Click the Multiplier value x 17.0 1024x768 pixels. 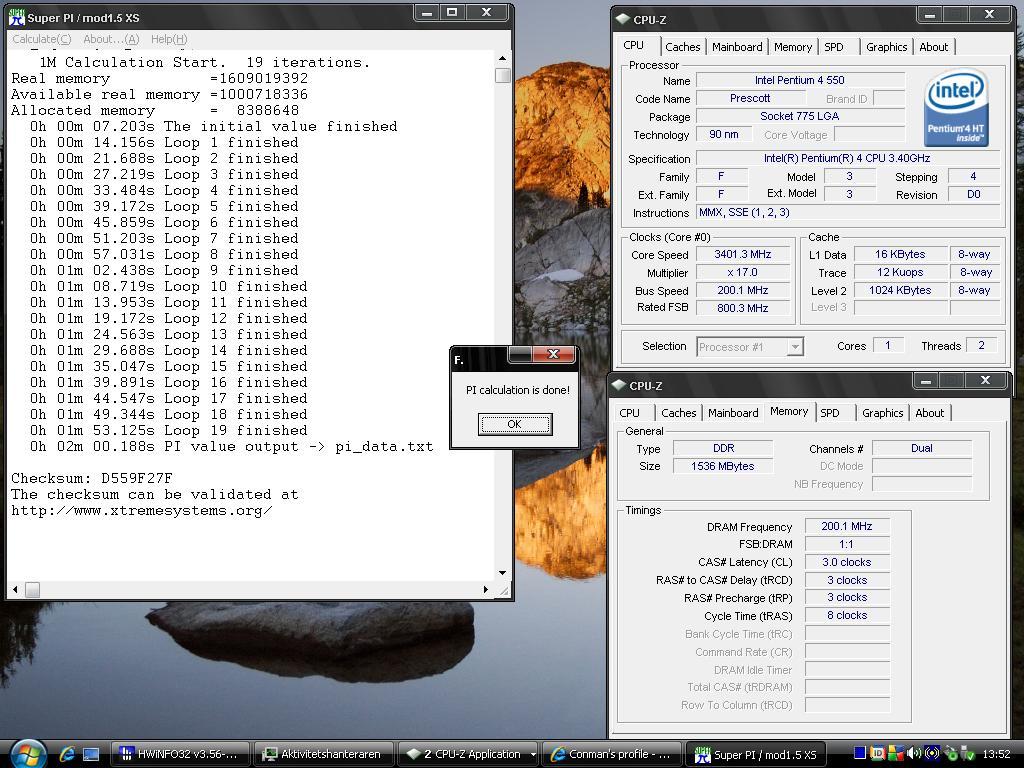coord(743,272)
